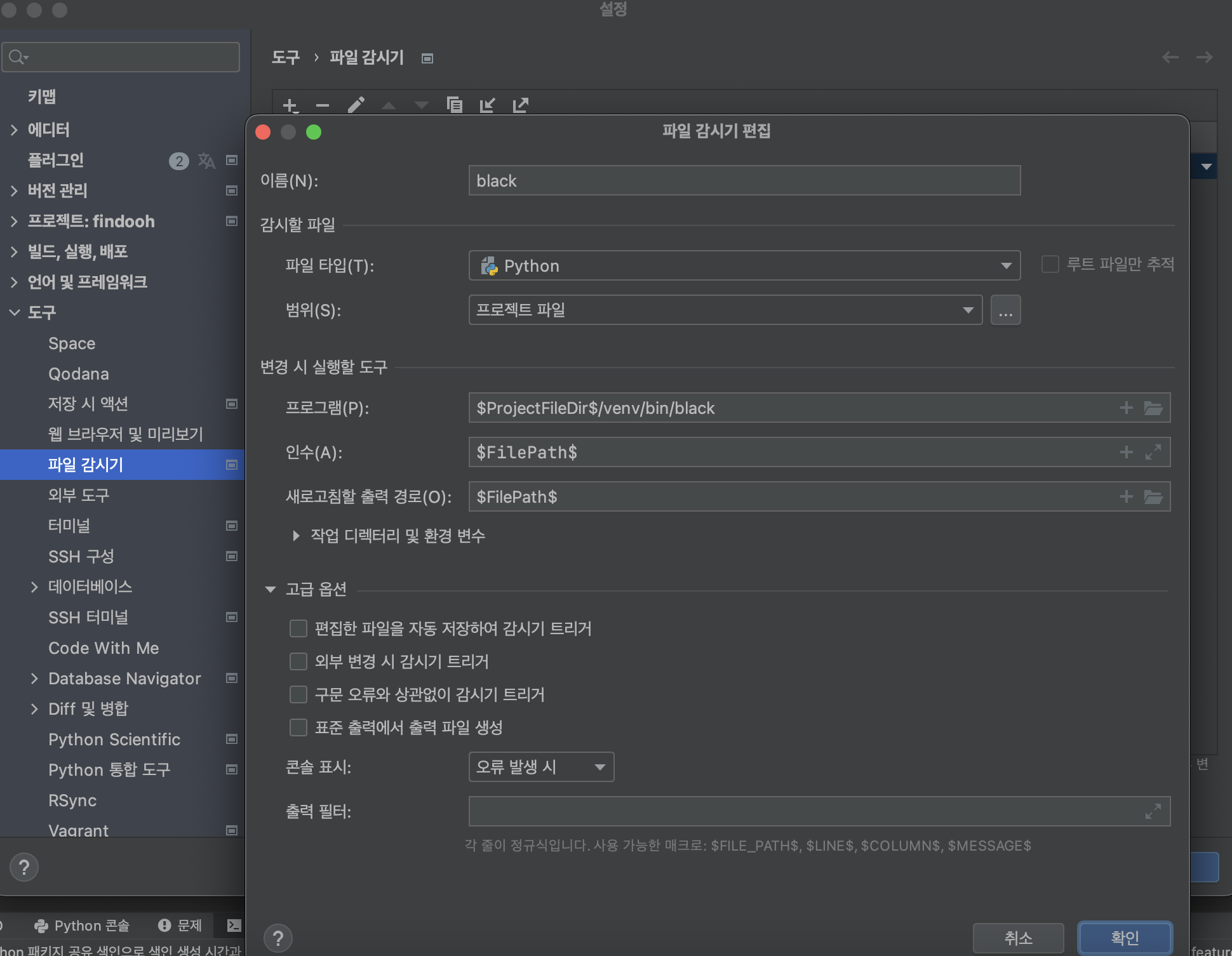Click the export watchers toolbar icon
Screen dimensions: 1232x956
[520, 105]
